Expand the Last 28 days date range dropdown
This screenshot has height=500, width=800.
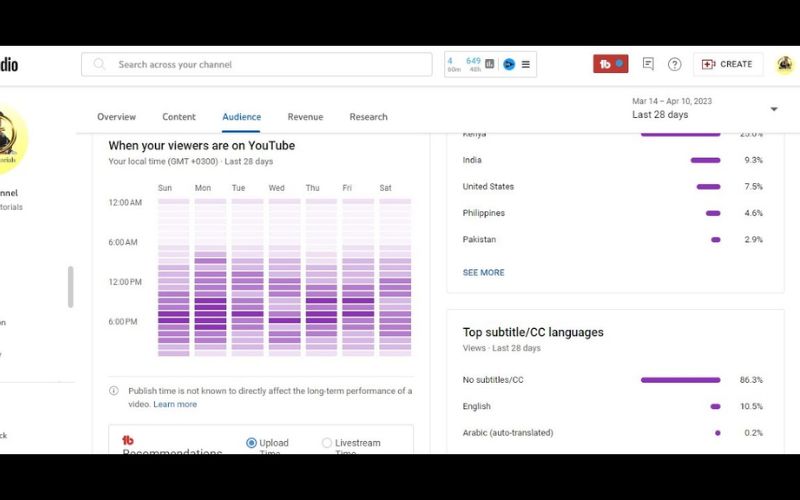(x=773, y=109)
